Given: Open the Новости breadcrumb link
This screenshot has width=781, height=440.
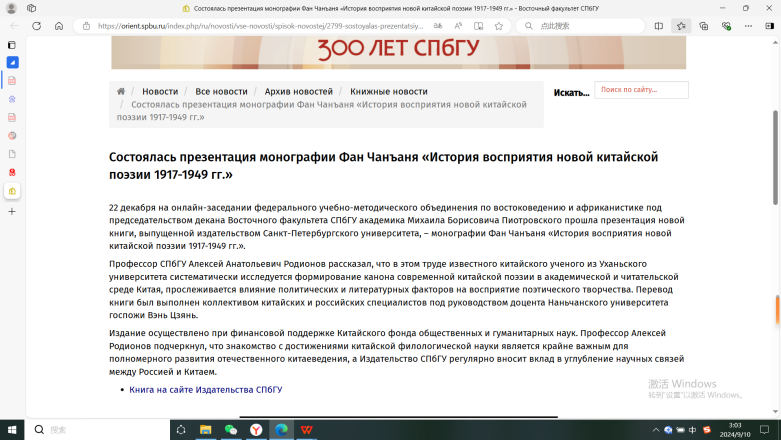Looking at the screenshot, I should coord(160,92).
